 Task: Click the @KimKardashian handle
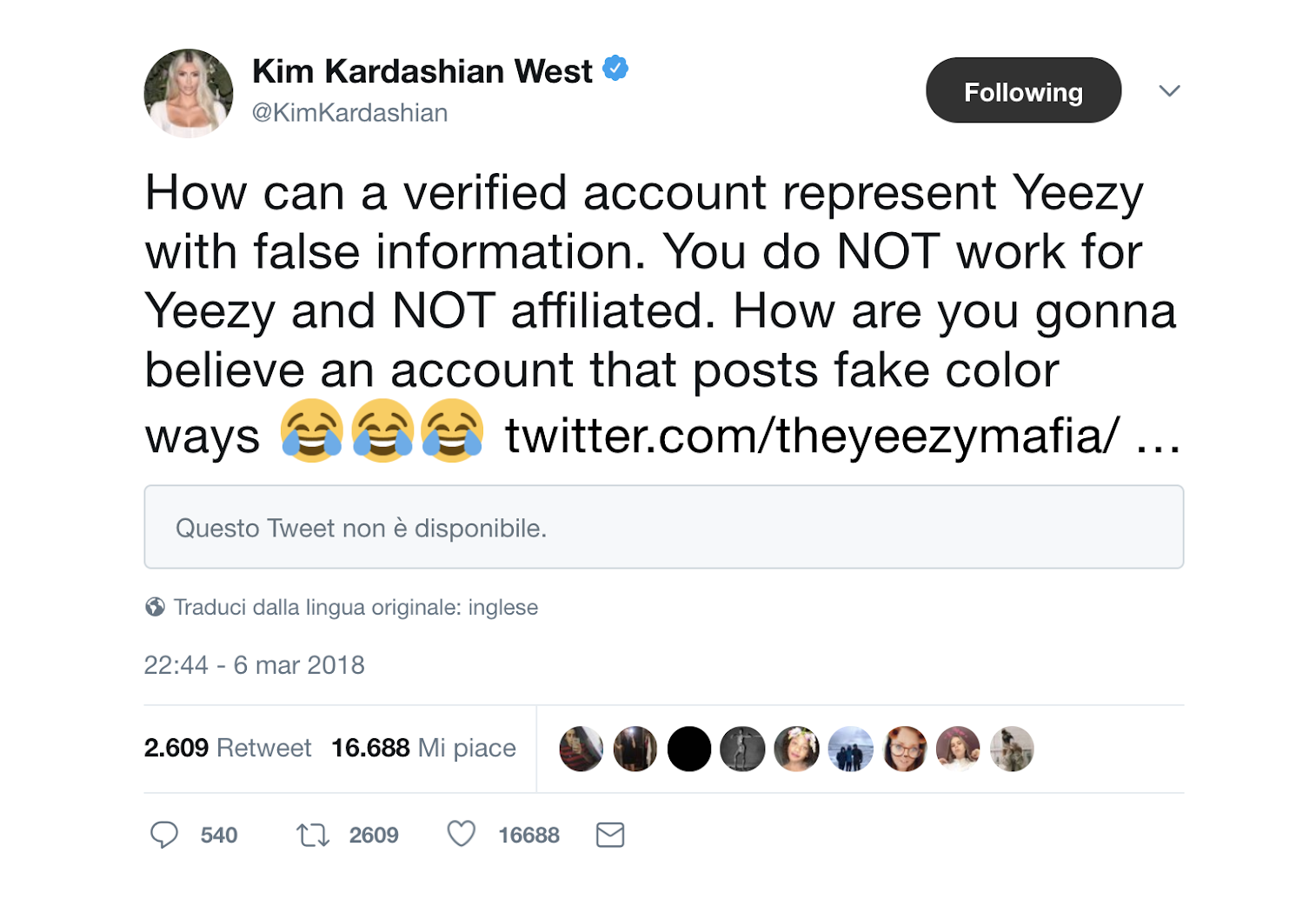(x=349, y=113)
